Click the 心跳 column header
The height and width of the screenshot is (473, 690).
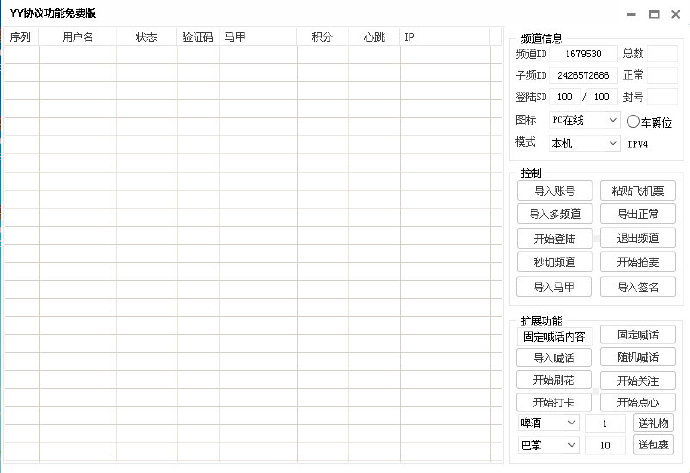pos(374,37)
